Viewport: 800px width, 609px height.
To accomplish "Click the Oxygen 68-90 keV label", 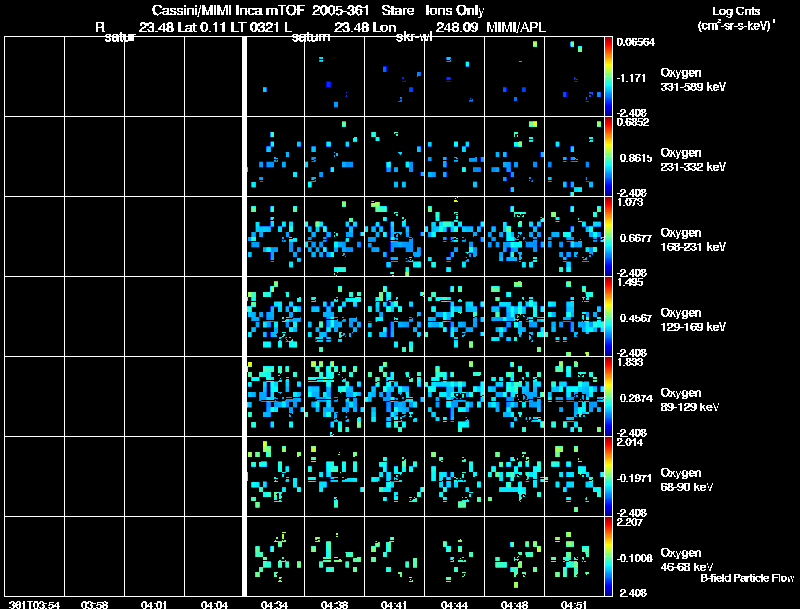I will (687, 480).
